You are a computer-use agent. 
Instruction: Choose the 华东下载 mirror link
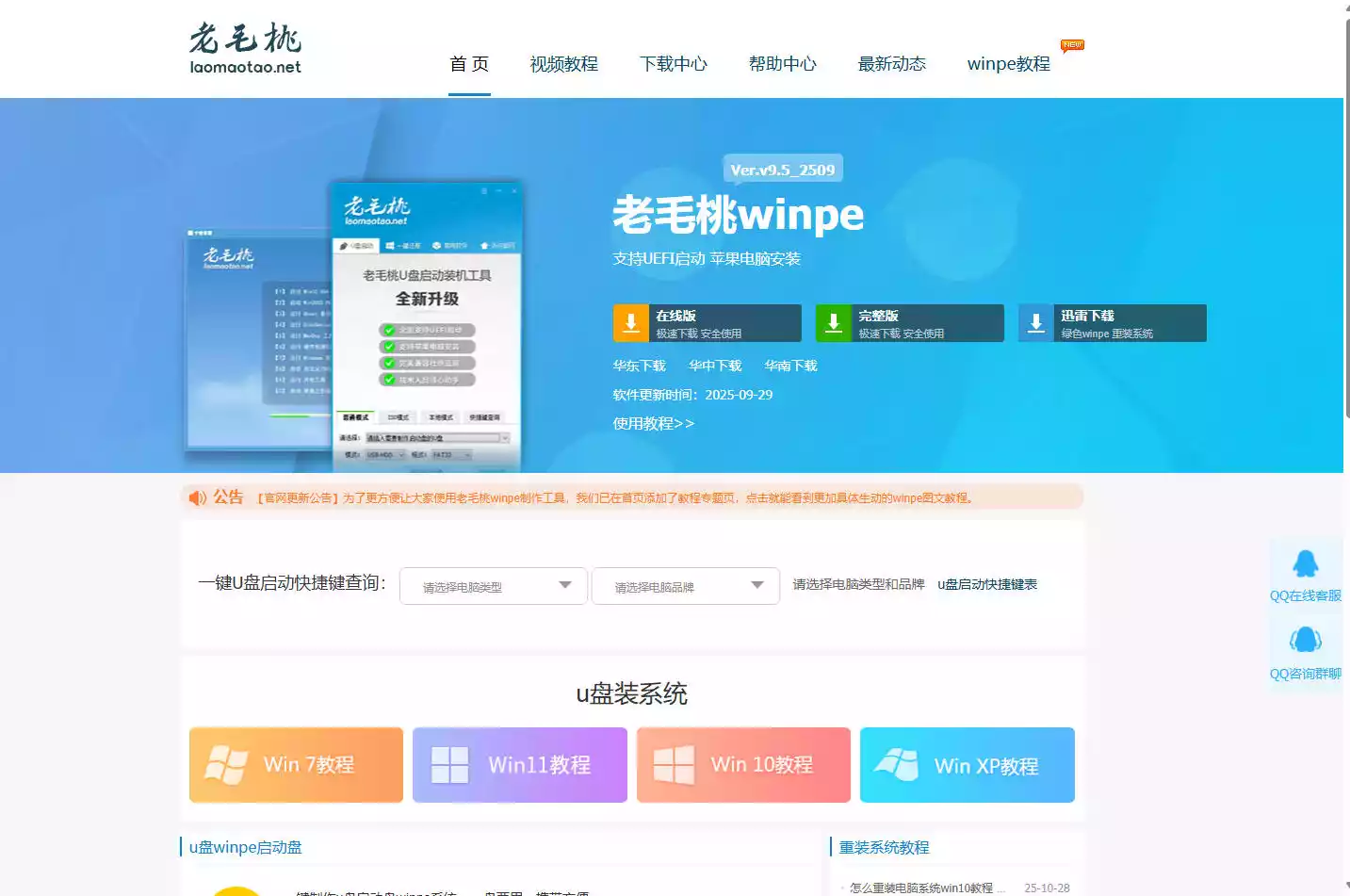point(640,366)
